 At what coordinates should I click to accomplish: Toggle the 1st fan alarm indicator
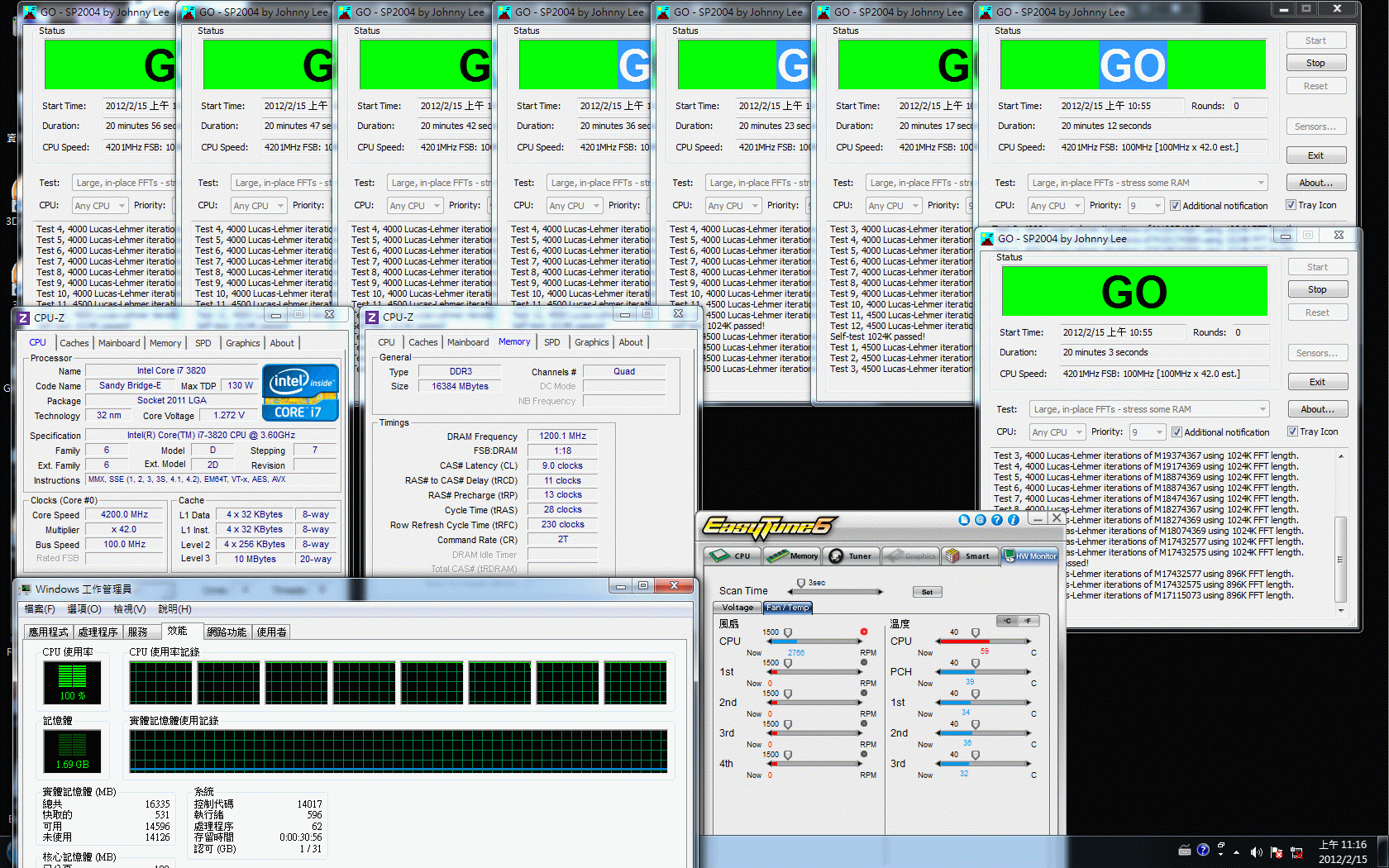864,662
